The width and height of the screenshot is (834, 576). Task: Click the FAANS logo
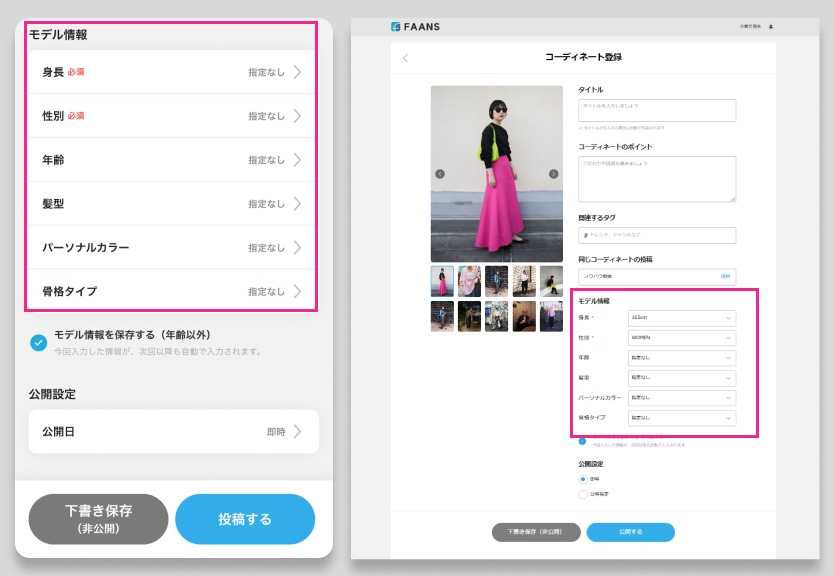(415, 27)
